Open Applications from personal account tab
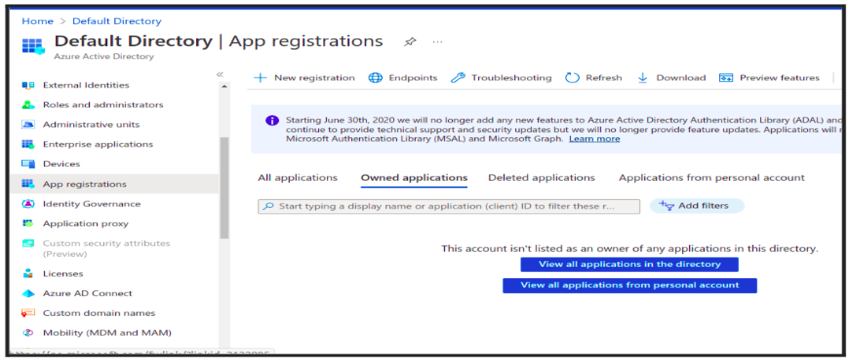 point(712,178)
